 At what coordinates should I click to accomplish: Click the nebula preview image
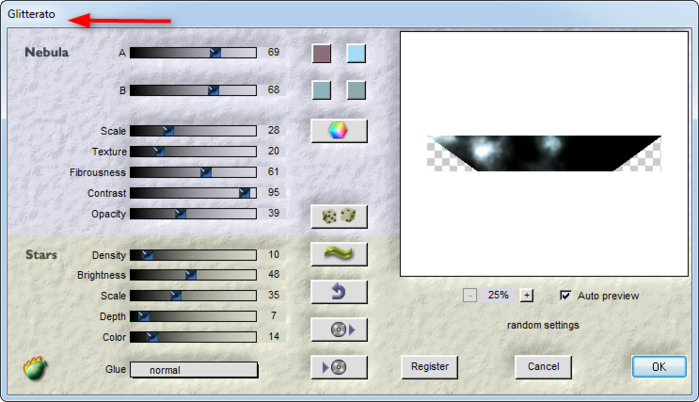[544, 153]
